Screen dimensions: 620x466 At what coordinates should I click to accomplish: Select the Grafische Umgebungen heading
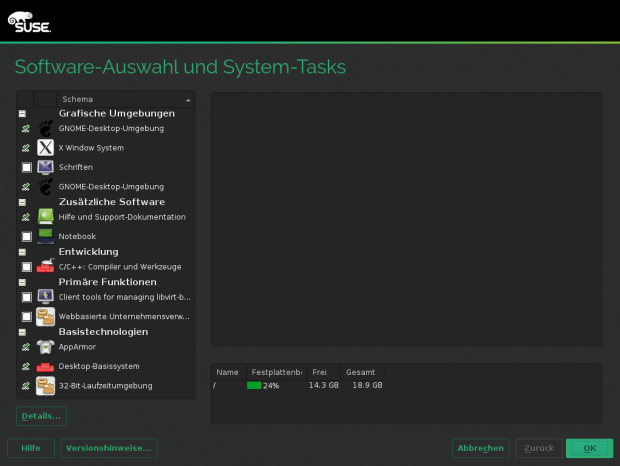click(x=117, y=113)
